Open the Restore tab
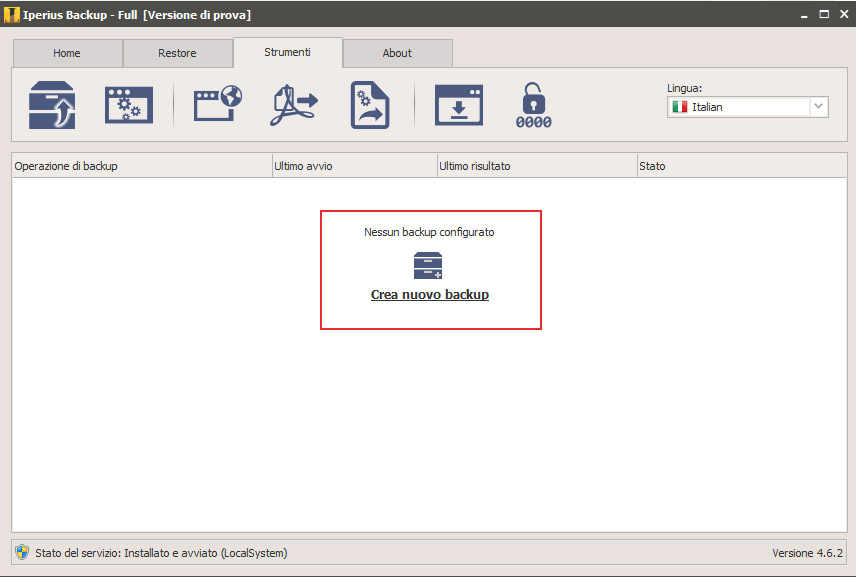Screen dimensions: 856x577 (x=178, y=53)
